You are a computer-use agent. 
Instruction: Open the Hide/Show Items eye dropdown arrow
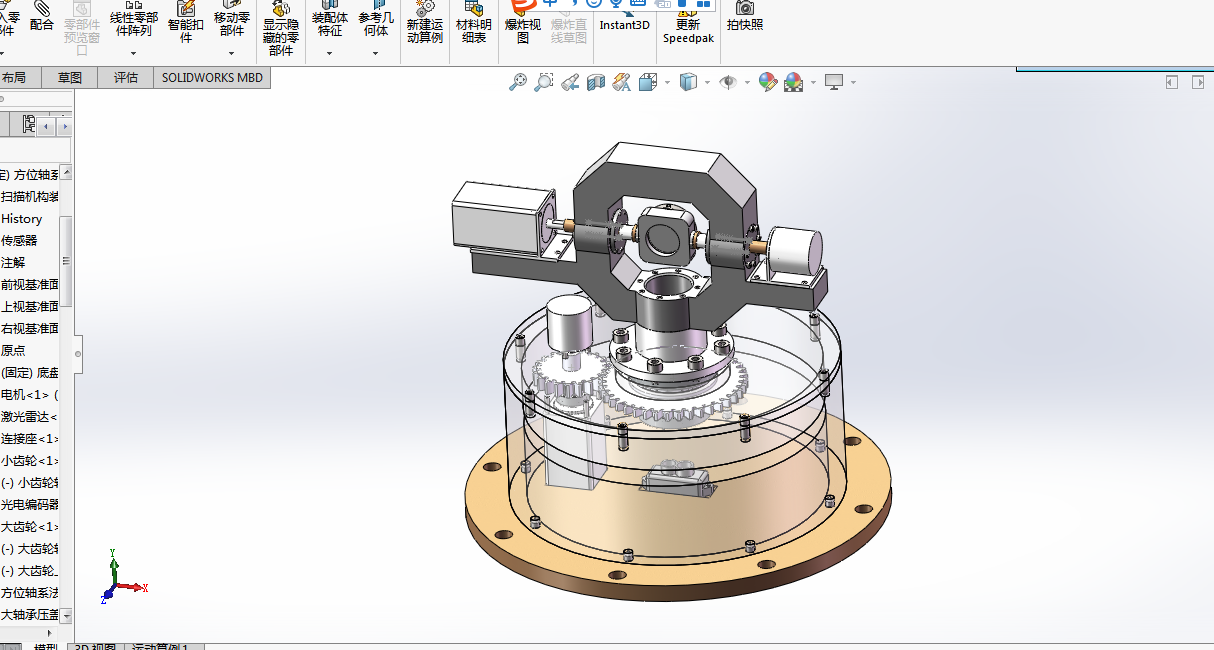point(747,82)
